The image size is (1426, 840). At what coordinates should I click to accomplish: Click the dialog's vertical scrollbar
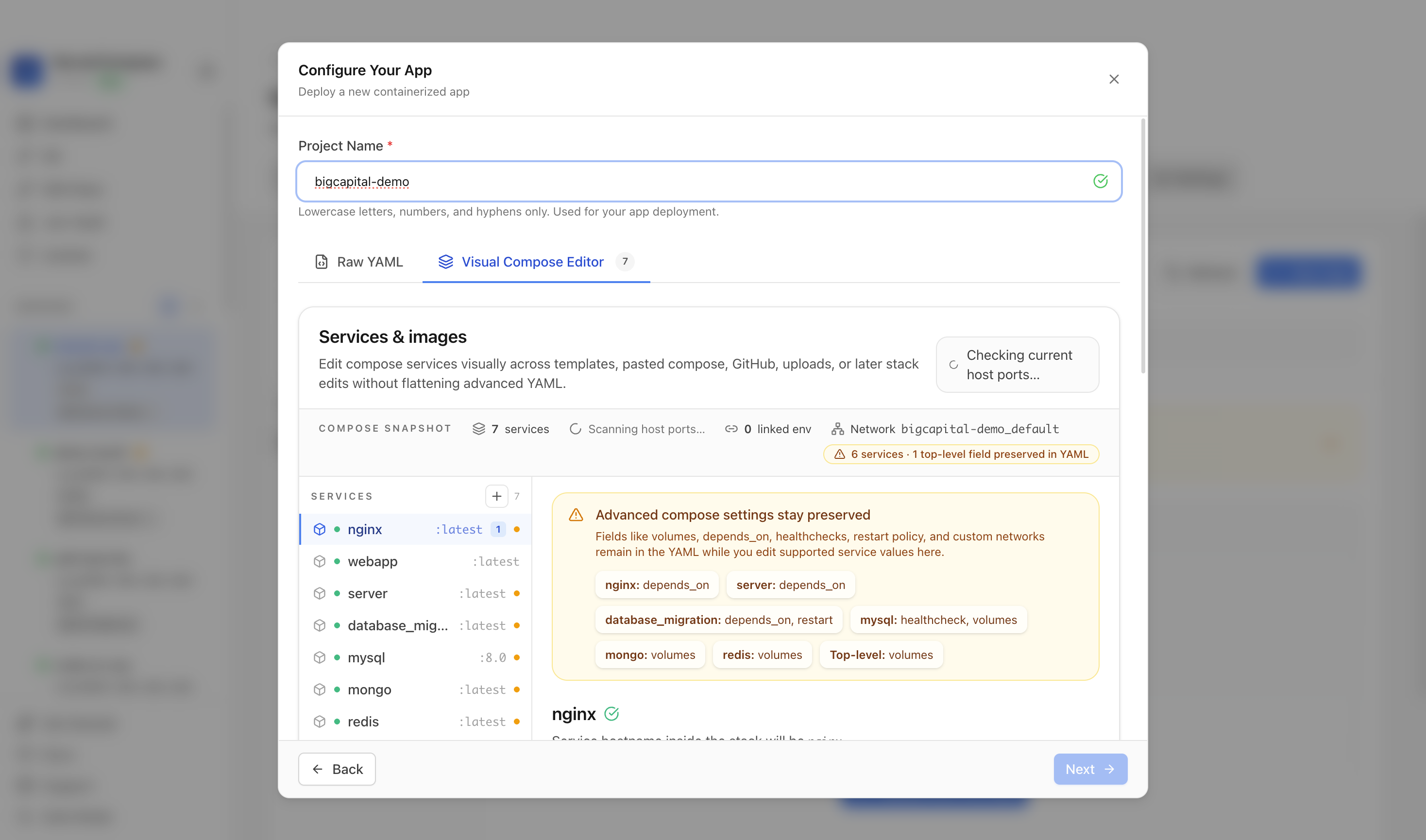coord(1143,246)
